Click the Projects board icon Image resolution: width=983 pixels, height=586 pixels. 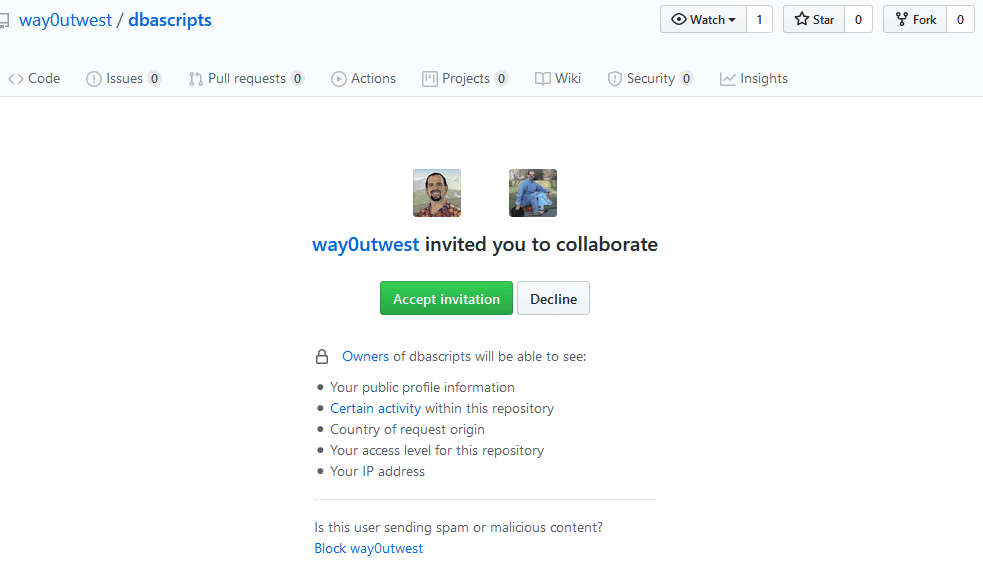click(429, 79)
